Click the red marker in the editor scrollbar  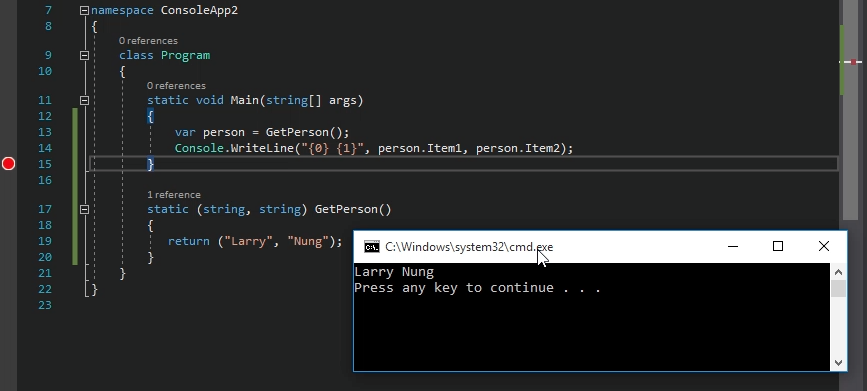(x=853, y=62)
